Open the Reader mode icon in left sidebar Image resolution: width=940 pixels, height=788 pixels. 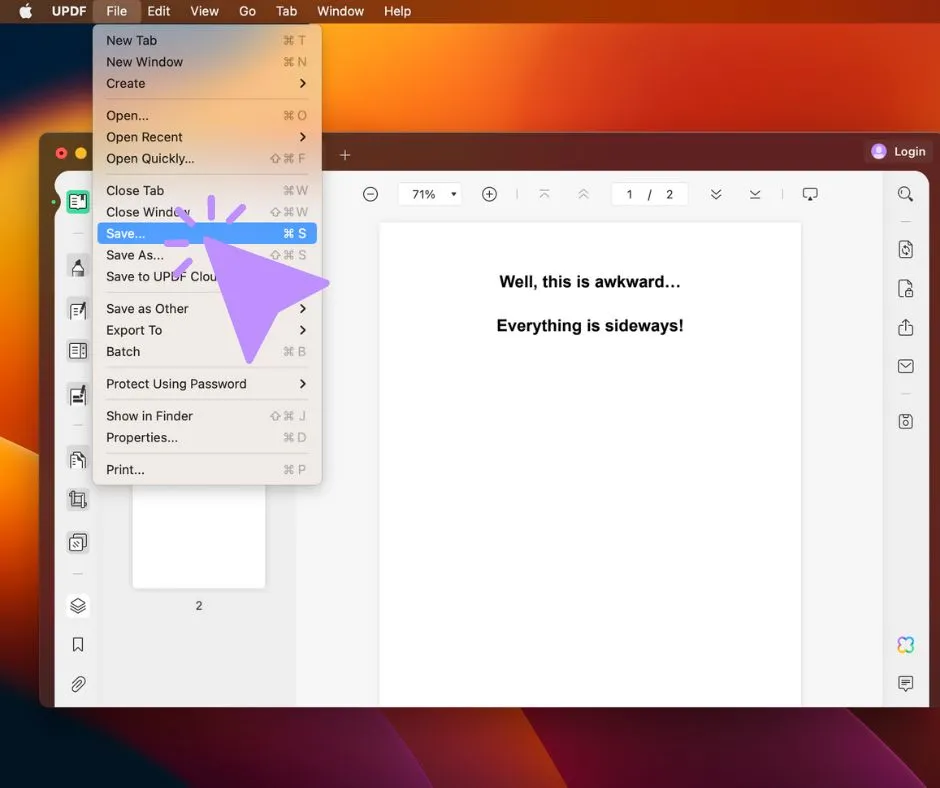tap(78, 202)
